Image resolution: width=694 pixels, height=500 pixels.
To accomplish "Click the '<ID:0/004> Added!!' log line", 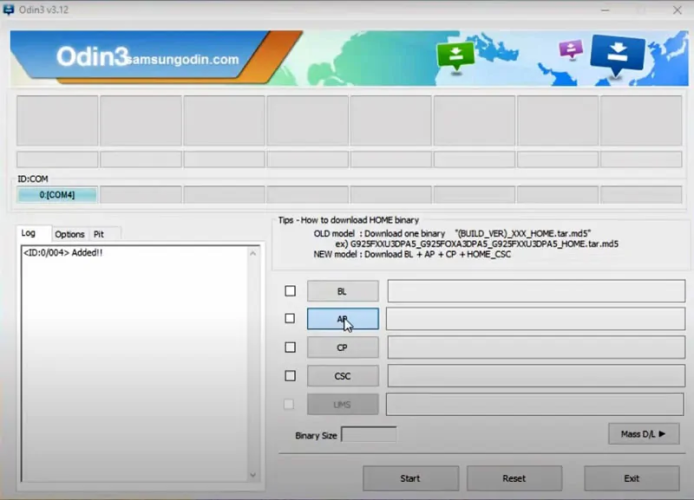I will pos(63,253).
